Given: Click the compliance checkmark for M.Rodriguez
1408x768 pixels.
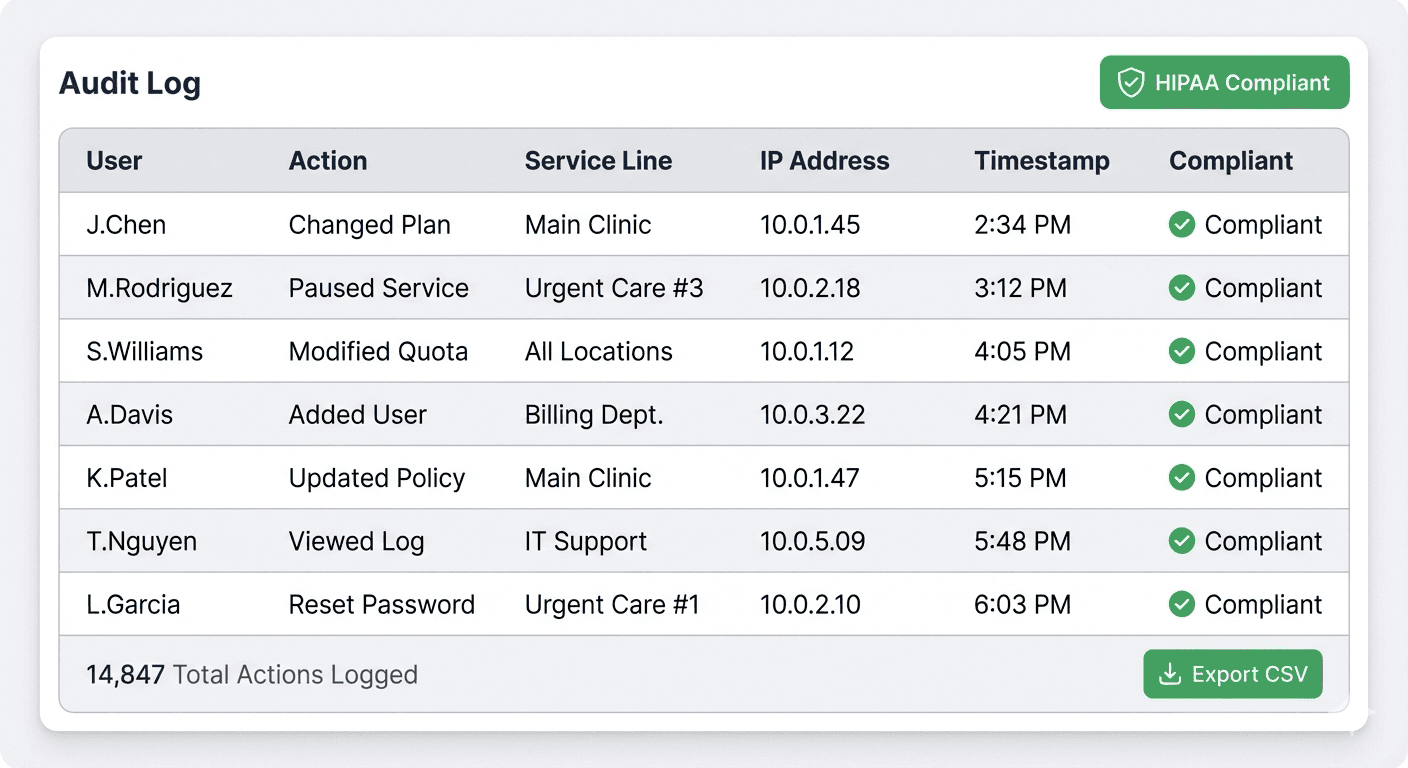Looking at the screenshot, I should click(x=1182, y=288).
